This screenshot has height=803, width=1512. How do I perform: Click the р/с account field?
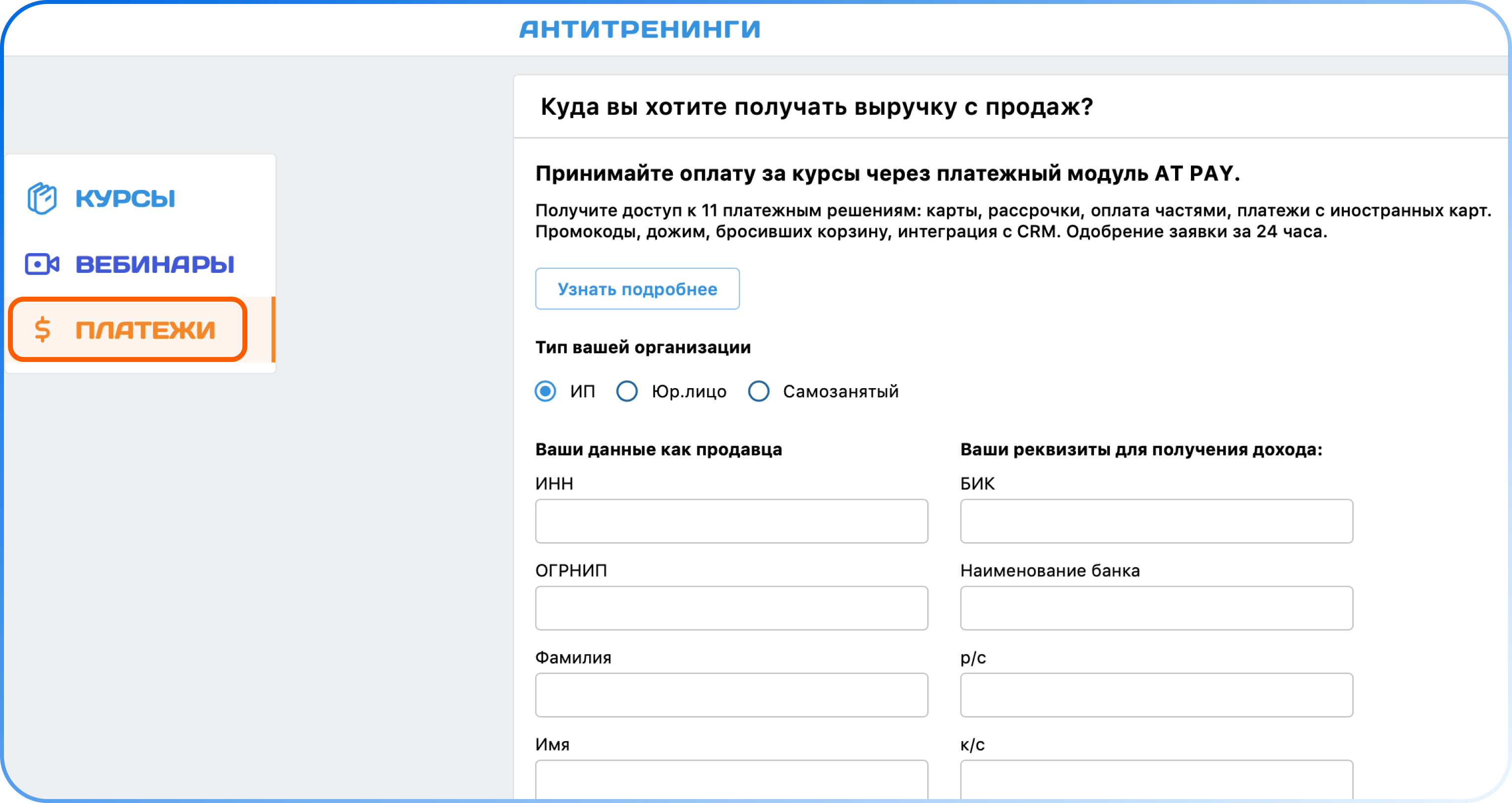1156,695
